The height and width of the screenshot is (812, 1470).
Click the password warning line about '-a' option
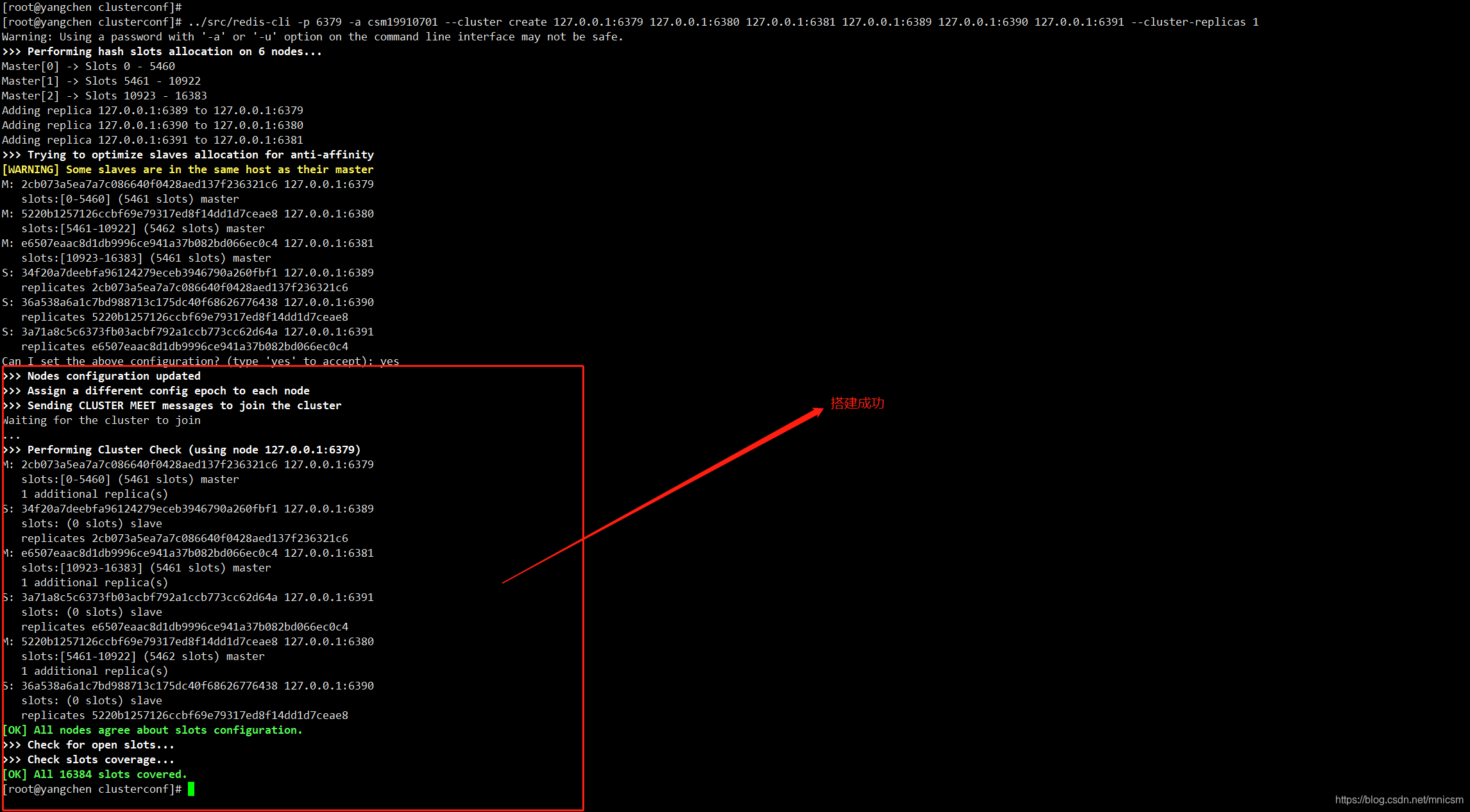[x=312, y=37]
